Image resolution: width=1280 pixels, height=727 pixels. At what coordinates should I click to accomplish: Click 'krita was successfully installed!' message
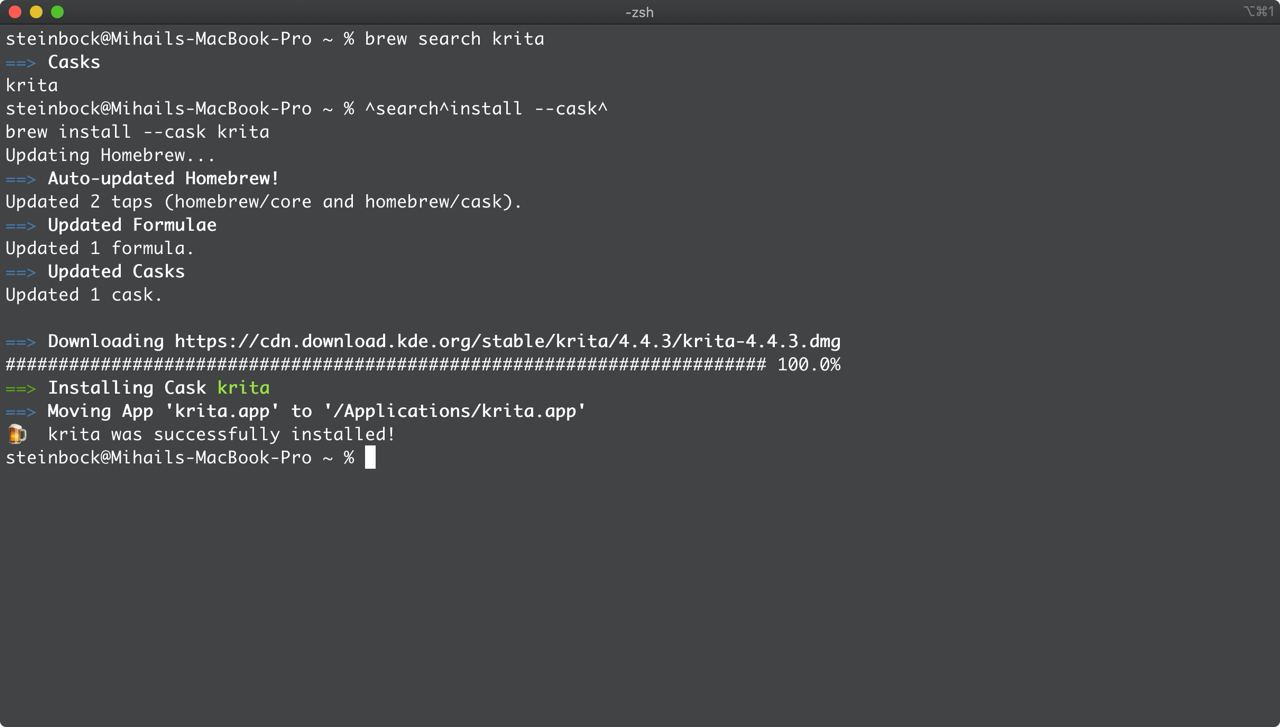[221, 434]
